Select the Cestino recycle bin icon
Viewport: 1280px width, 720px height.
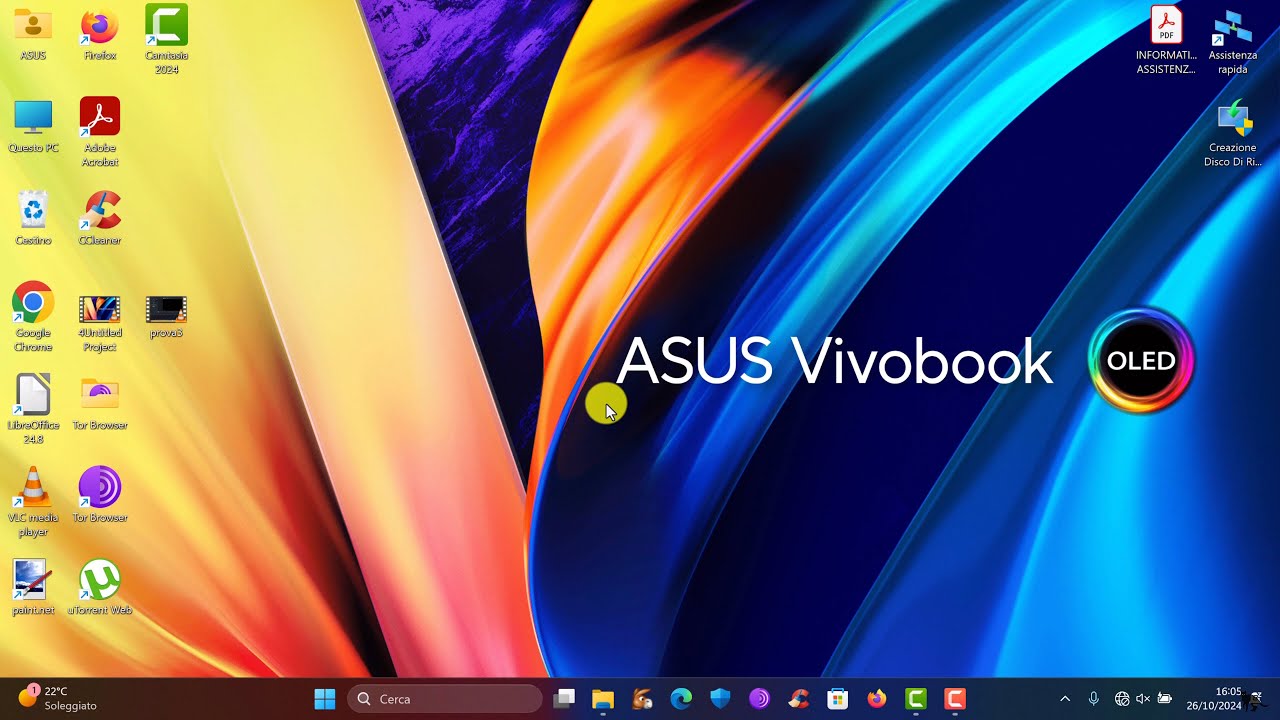[33, 218]
